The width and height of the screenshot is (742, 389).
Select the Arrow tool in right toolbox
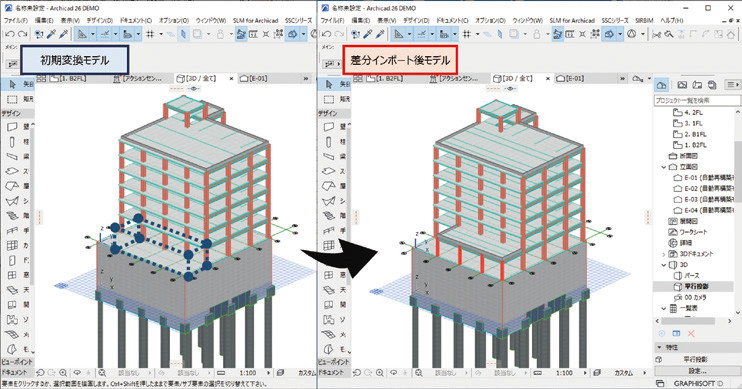click(329, 84)
